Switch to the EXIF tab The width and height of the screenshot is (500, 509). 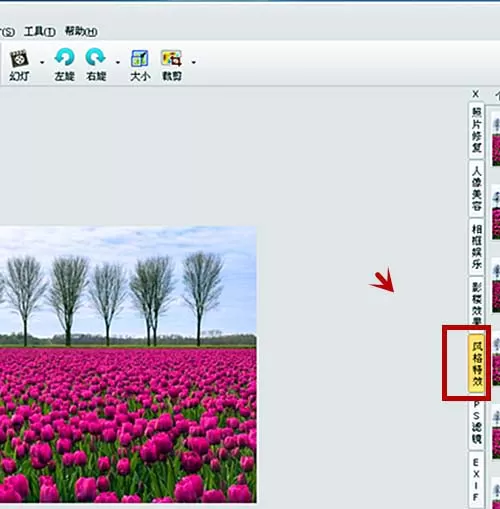click(476, 480)
